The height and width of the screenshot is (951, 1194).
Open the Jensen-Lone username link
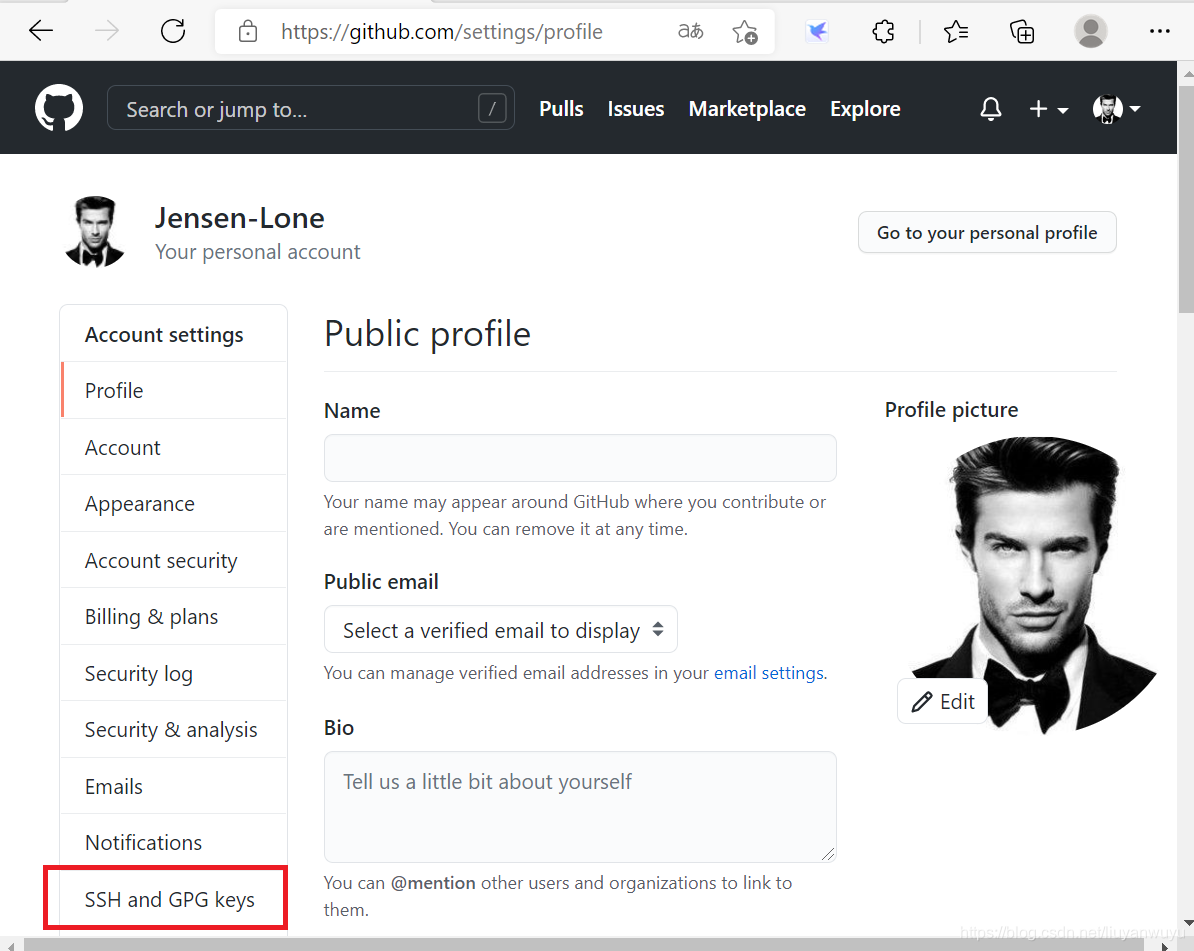tap(240, 219)
